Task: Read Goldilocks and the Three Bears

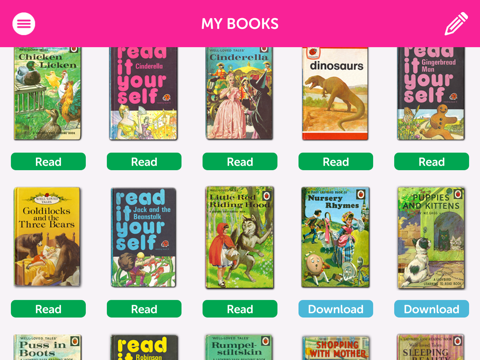Action: (x=48, y=309)
